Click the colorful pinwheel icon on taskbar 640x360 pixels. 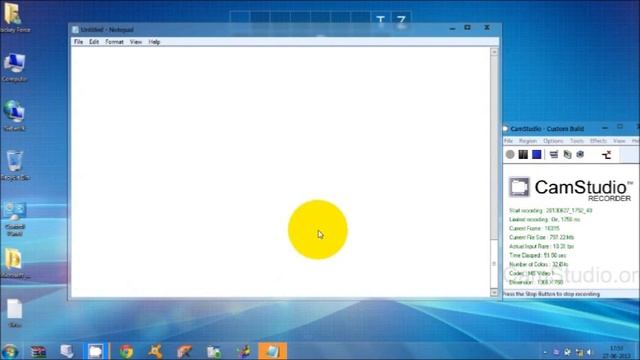244,351
